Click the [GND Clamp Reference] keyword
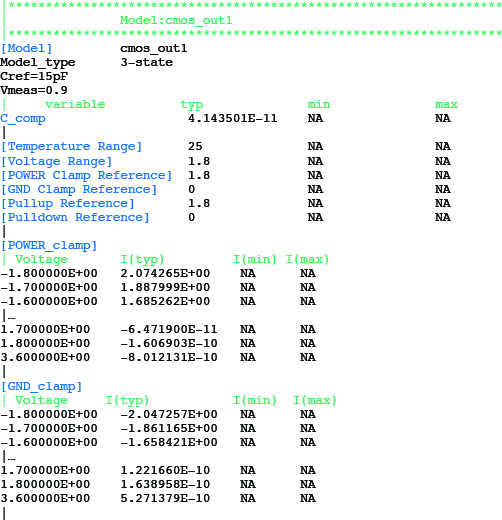502x520 pixels. [79, 189]
